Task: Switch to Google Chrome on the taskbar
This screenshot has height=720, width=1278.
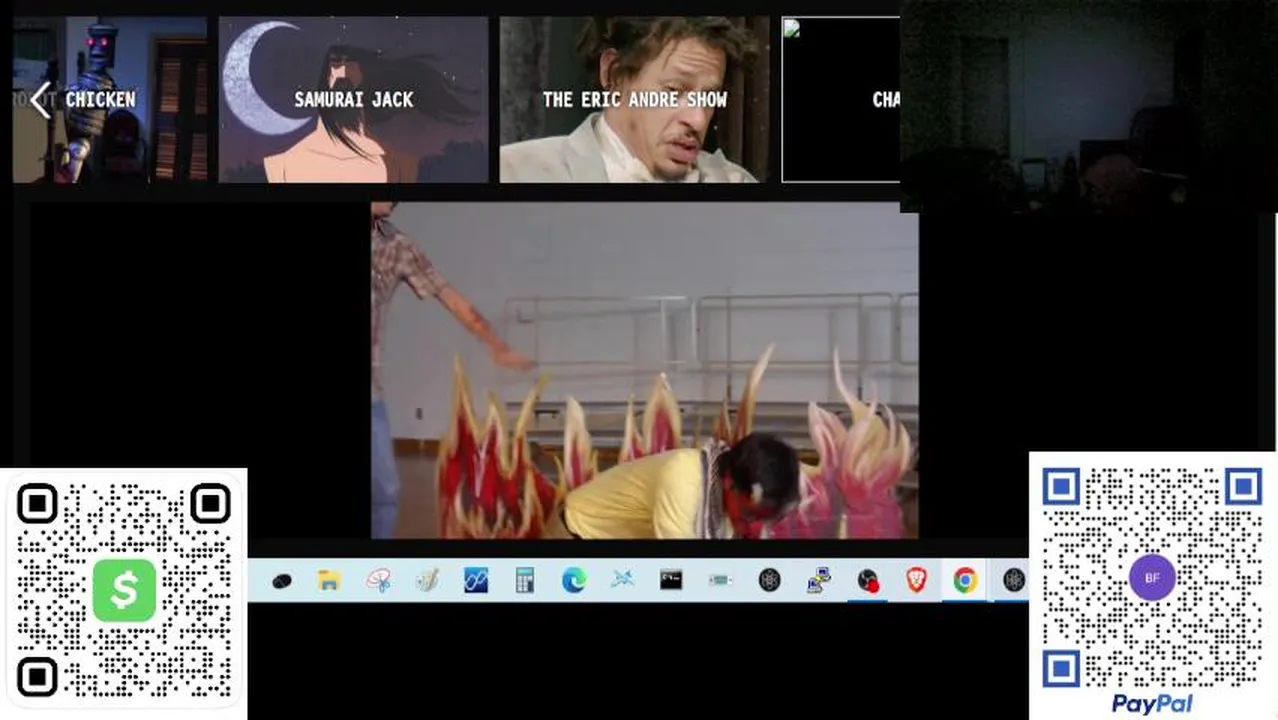Action: 965,580
